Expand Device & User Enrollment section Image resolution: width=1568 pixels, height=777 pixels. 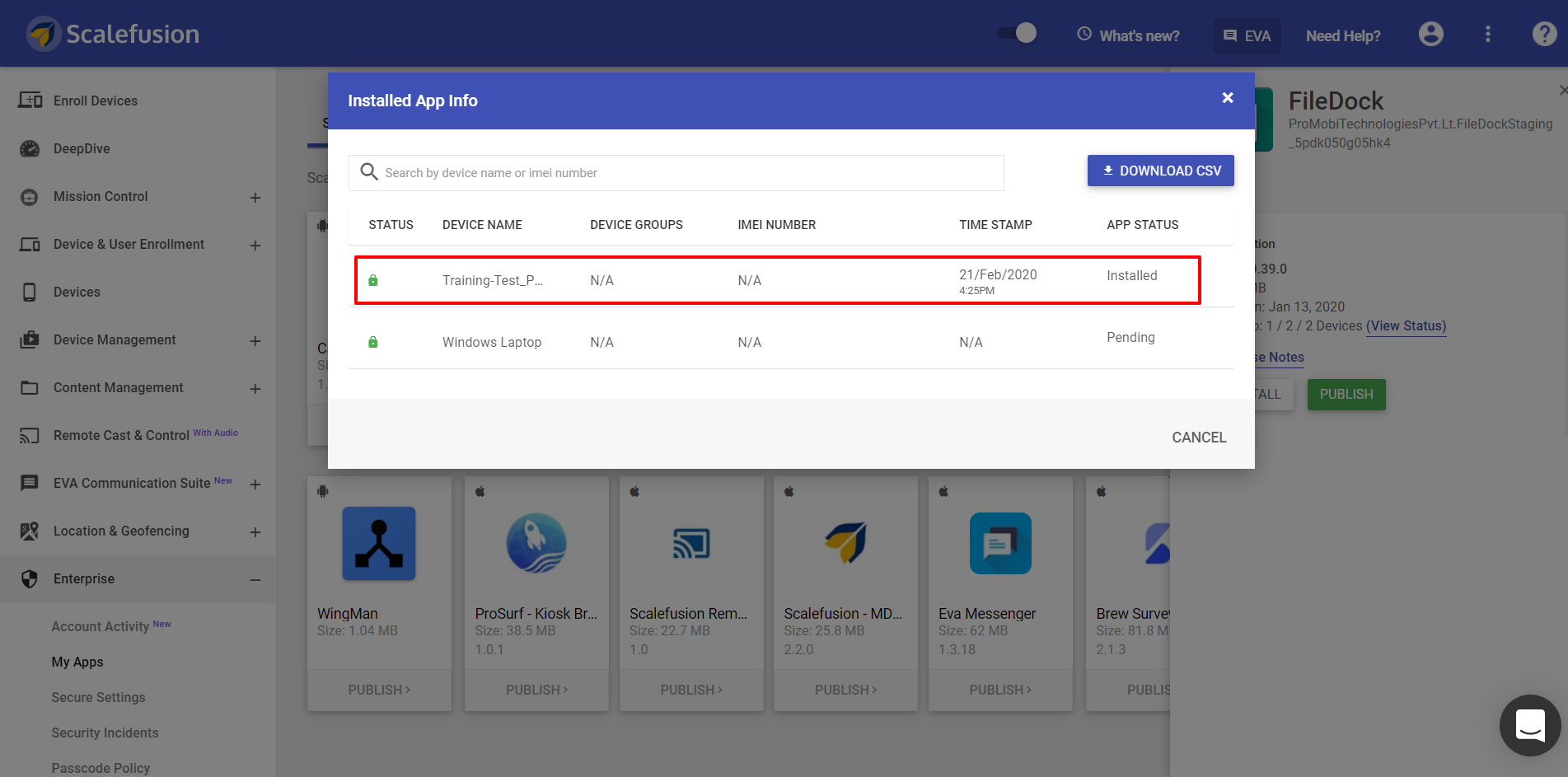click(x=255, y=246)
